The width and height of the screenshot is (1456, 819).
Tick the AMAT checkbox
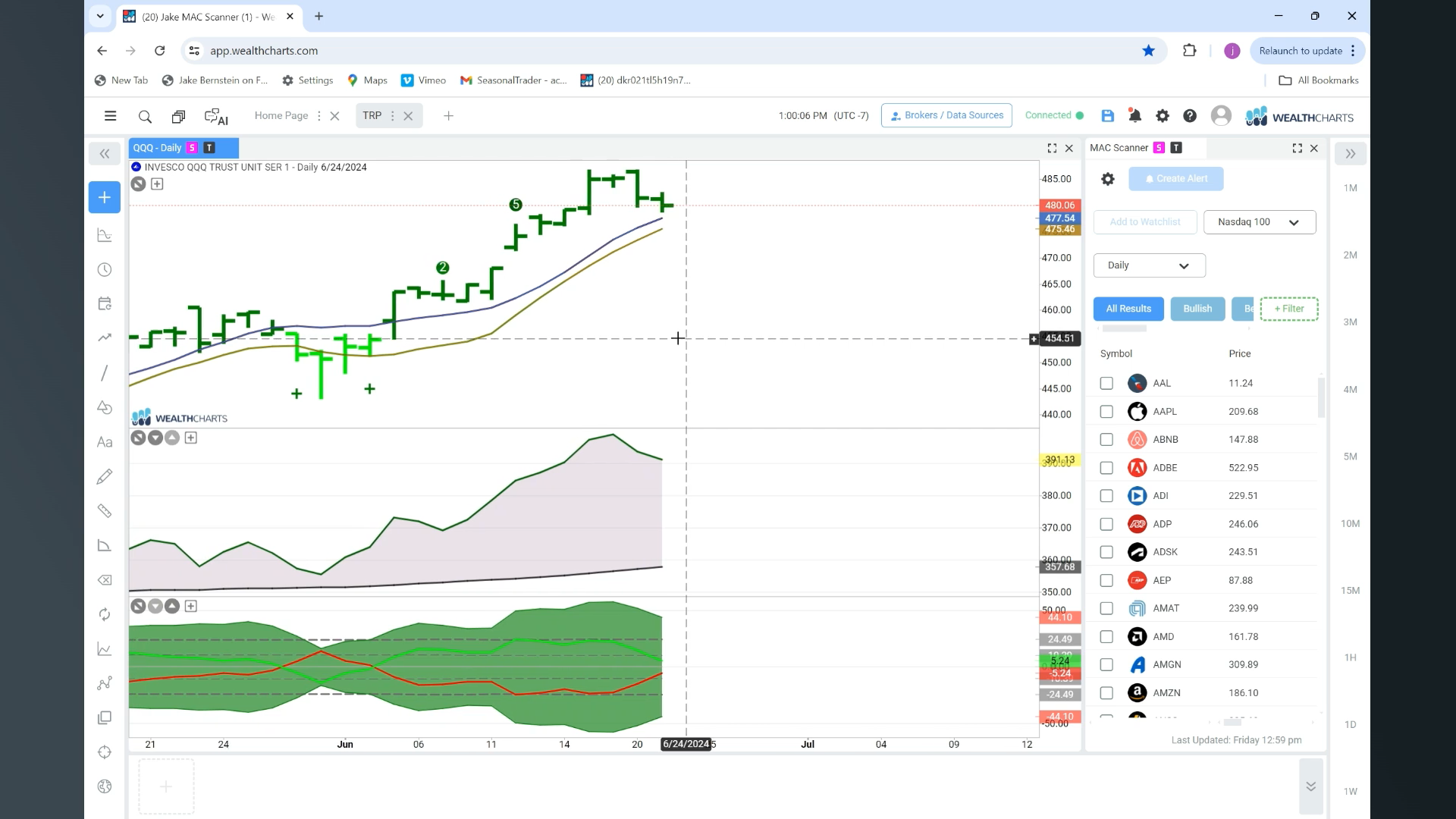(1106, 608)
